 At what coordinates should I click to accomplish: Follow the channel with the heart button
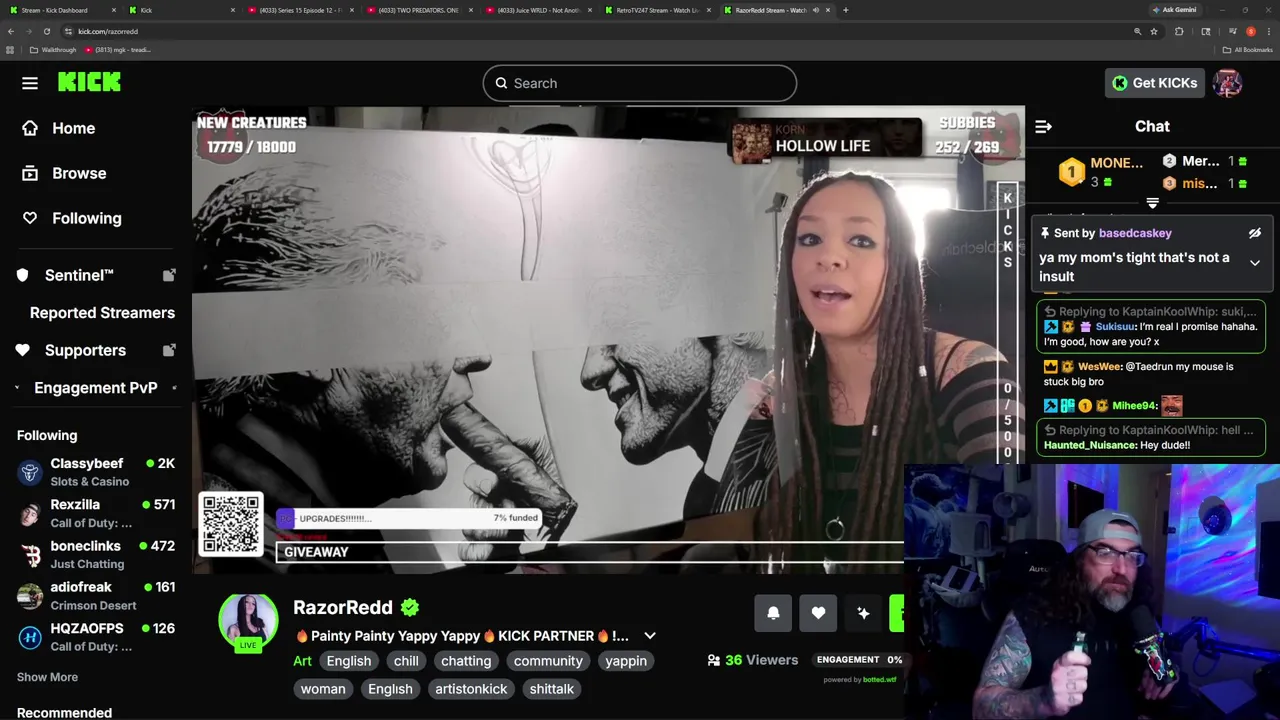pyautogui.click(x=818, y=613)
